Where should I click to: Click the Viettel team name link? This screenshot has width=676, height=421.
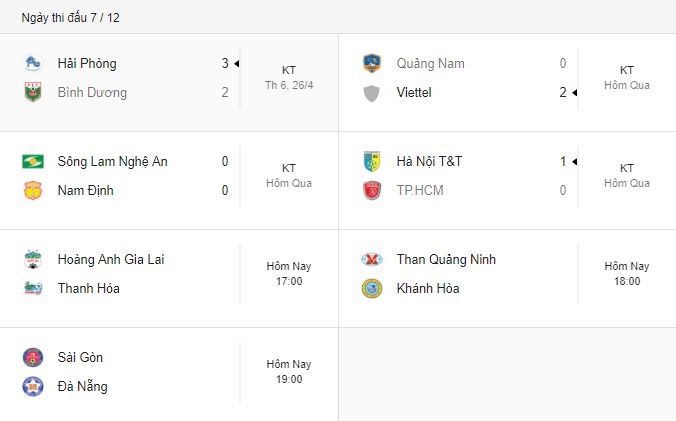point(414,92)
